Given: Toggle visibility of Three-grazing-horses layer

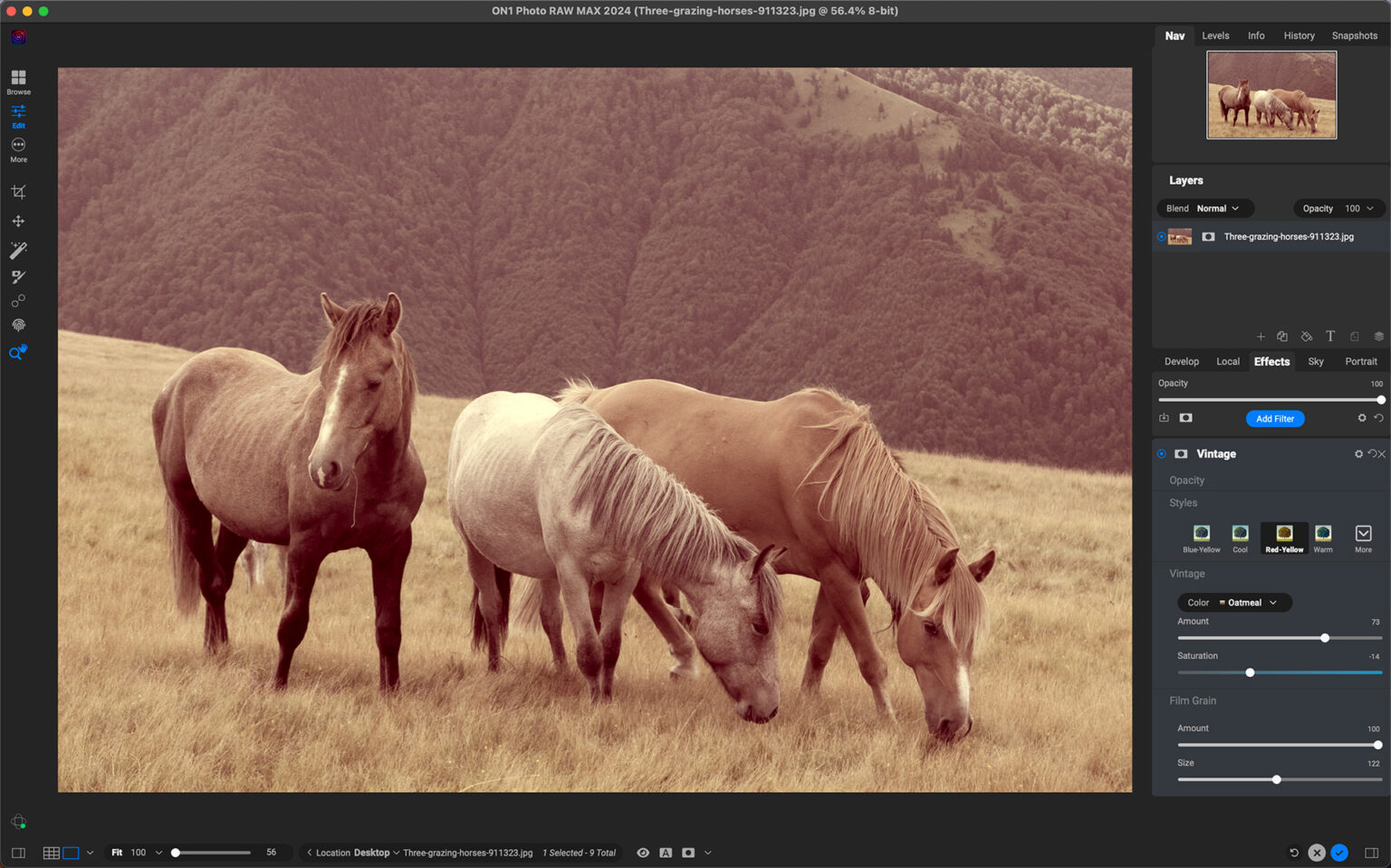Looking at the screenshot, I should point(1161,236).
